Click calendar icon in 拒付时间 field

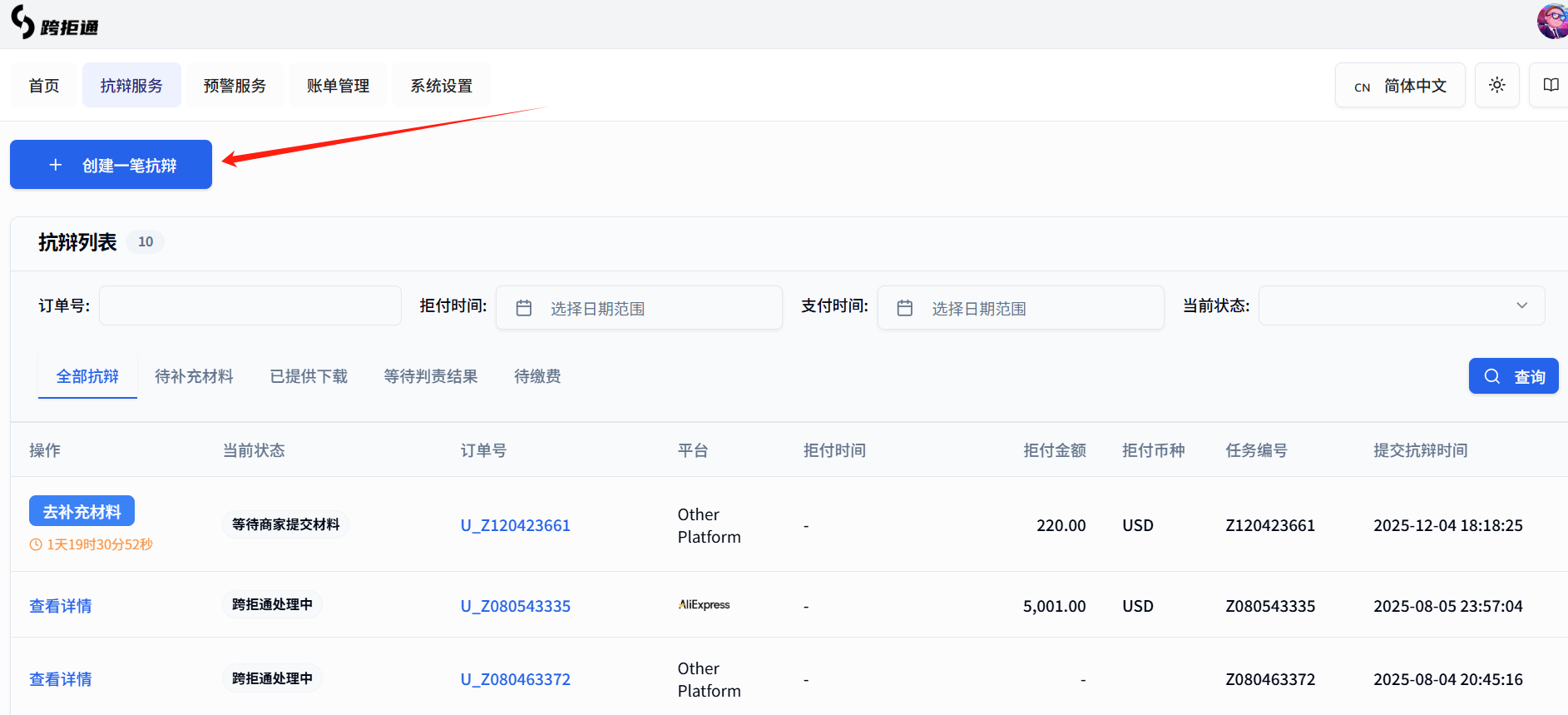(x=524, y=308)
